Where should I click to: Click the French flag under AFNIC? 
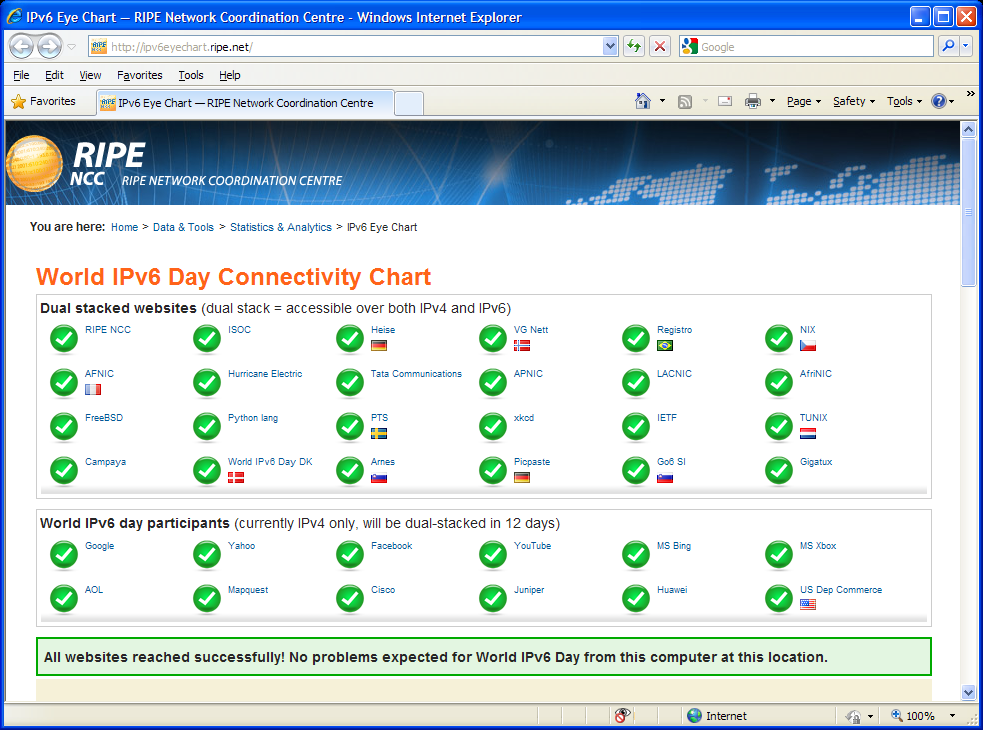(x=93, y=389)
